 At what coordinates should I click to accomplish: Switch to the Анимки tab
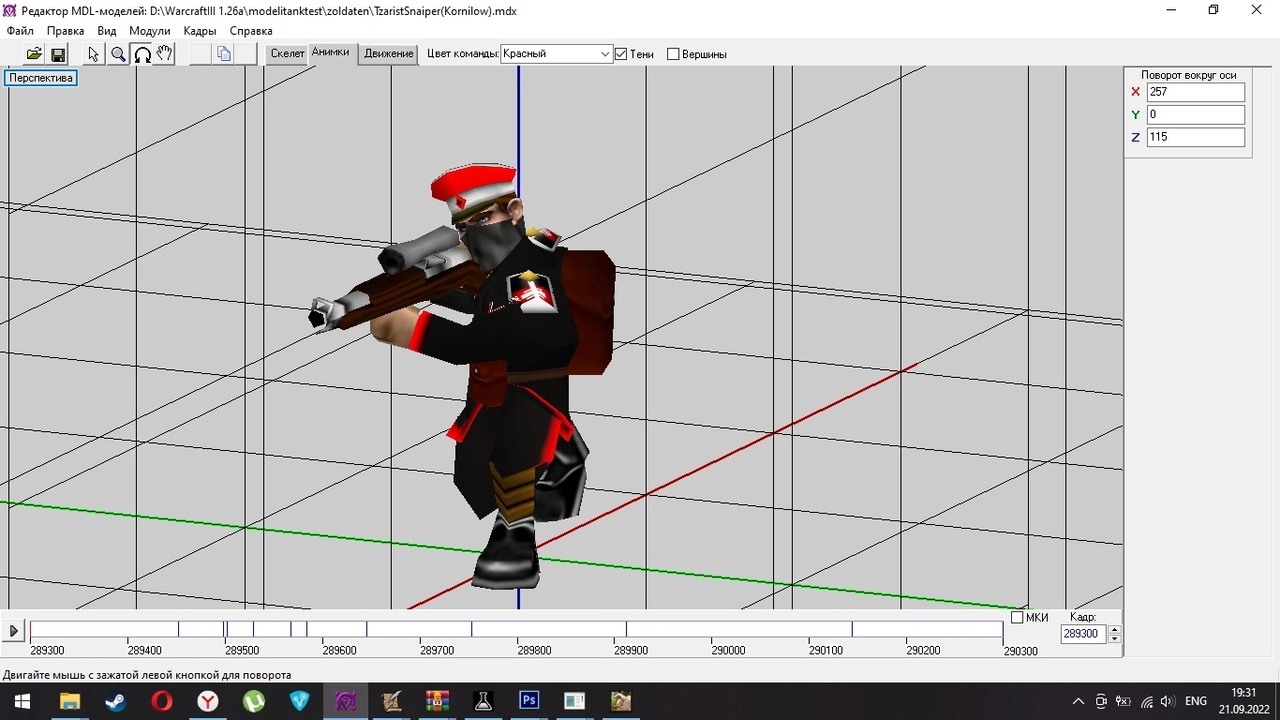(331, 53)
